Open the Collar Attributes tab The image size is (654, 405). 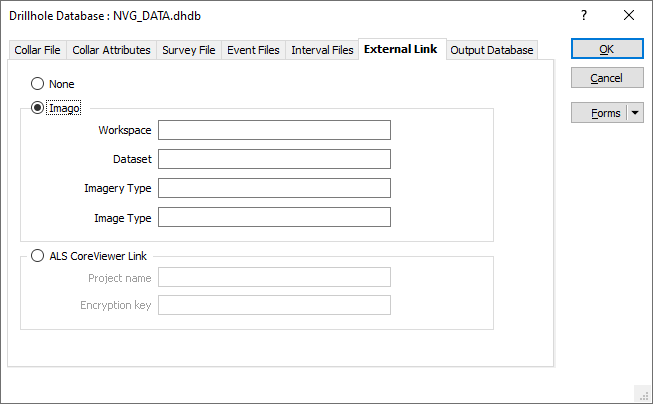tap(111, 50)
